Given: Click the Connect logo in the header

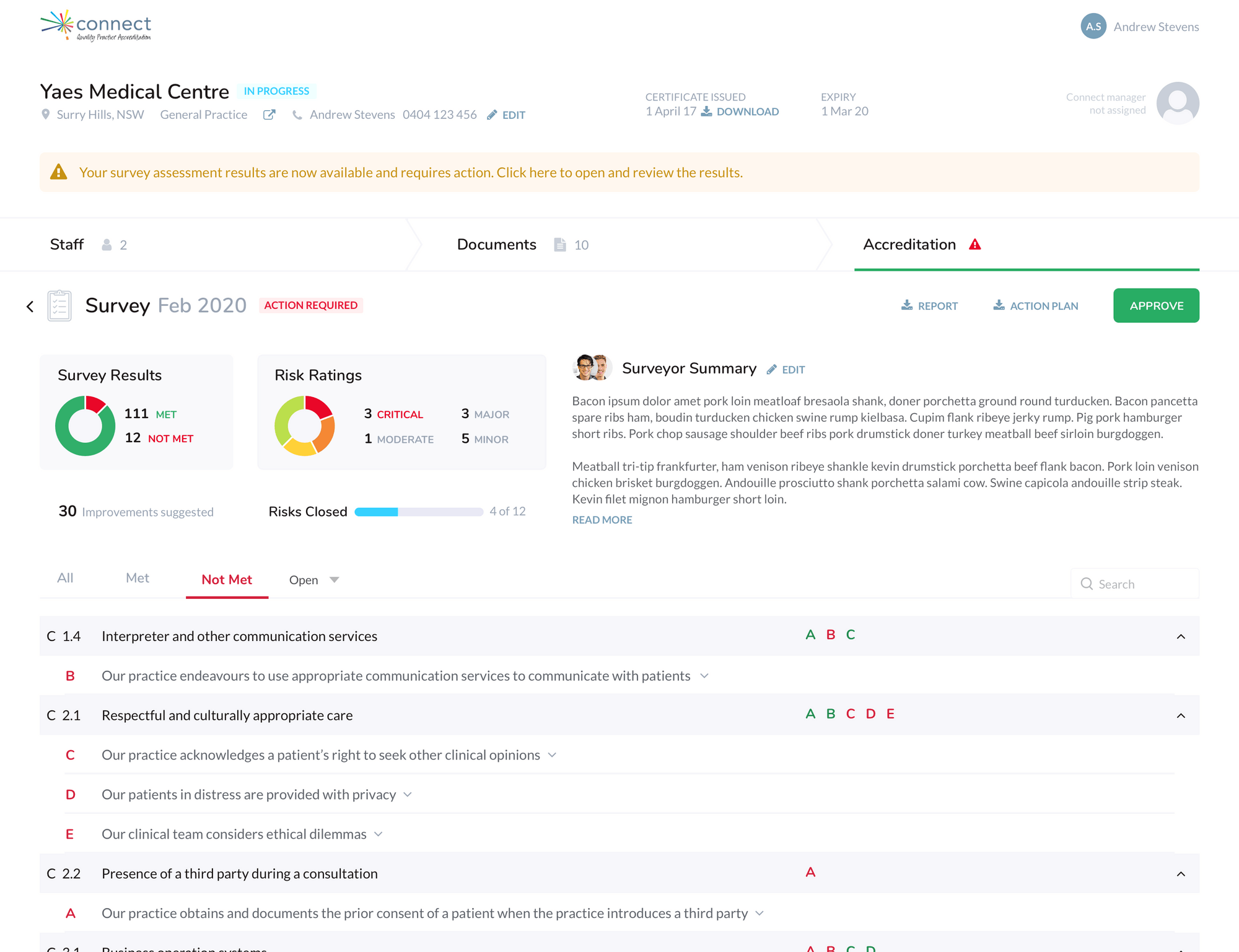Looking at the screenshot, I should [96, 26].
